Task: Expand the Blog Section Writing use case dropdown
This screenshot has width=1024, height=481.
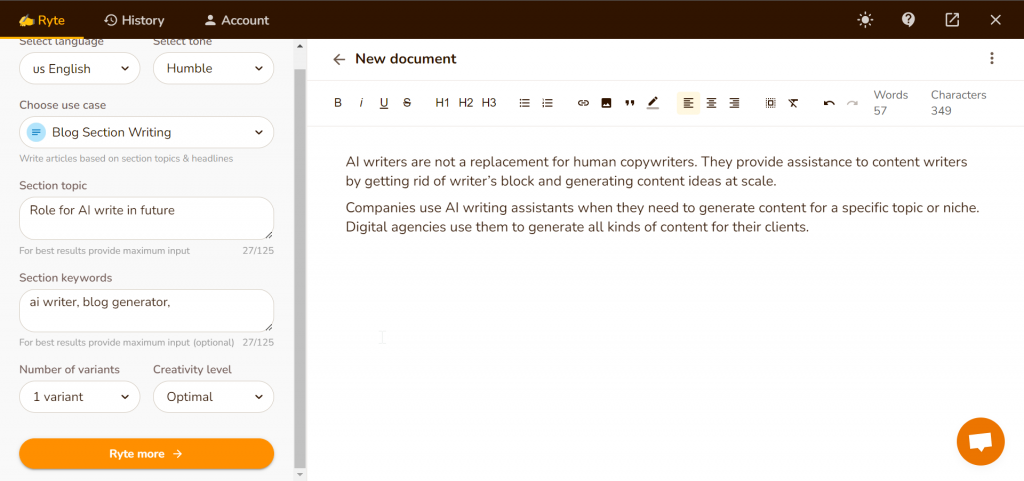Action: tap(146, 132)
